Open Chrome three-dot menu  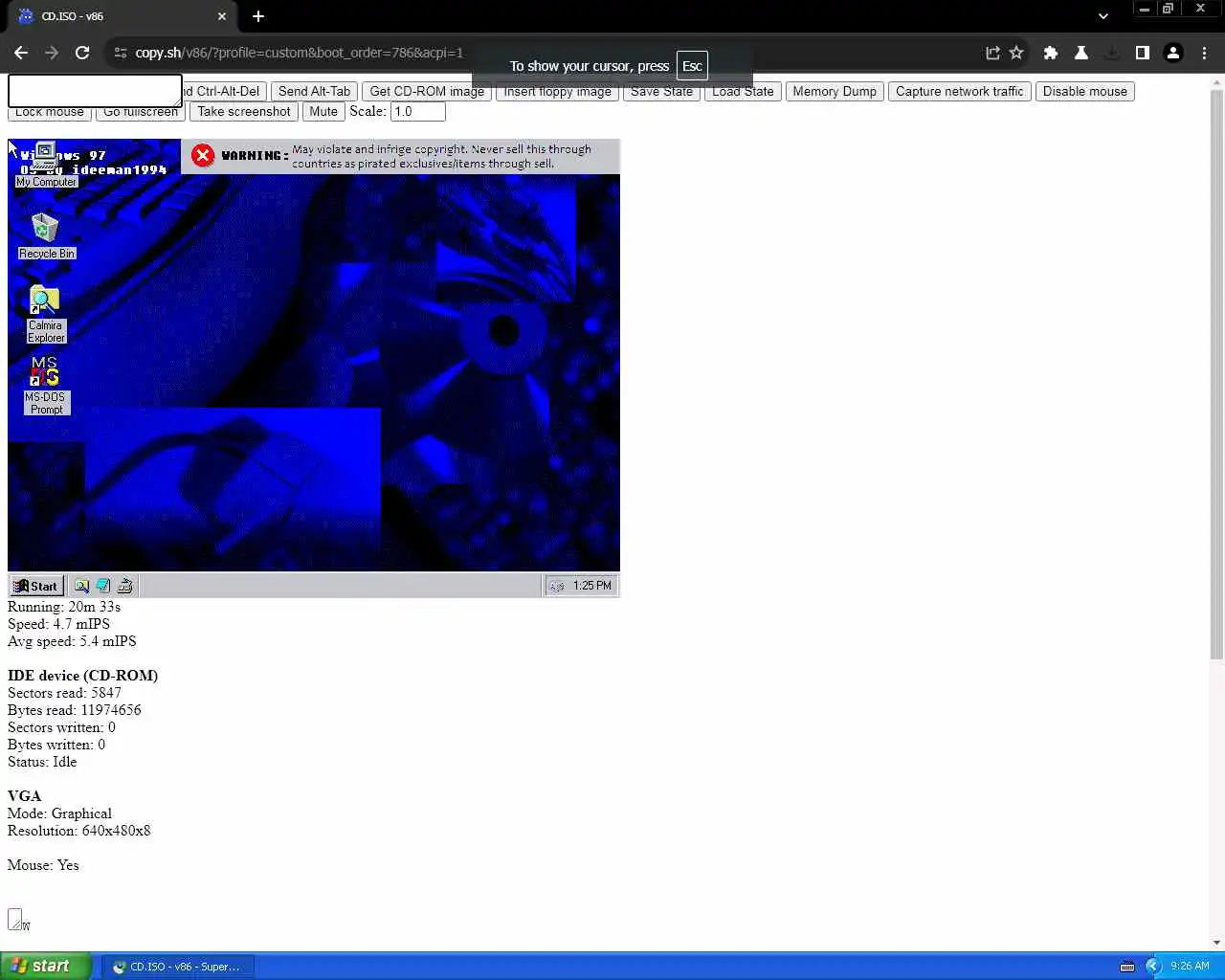click(x=1204, y=53)
